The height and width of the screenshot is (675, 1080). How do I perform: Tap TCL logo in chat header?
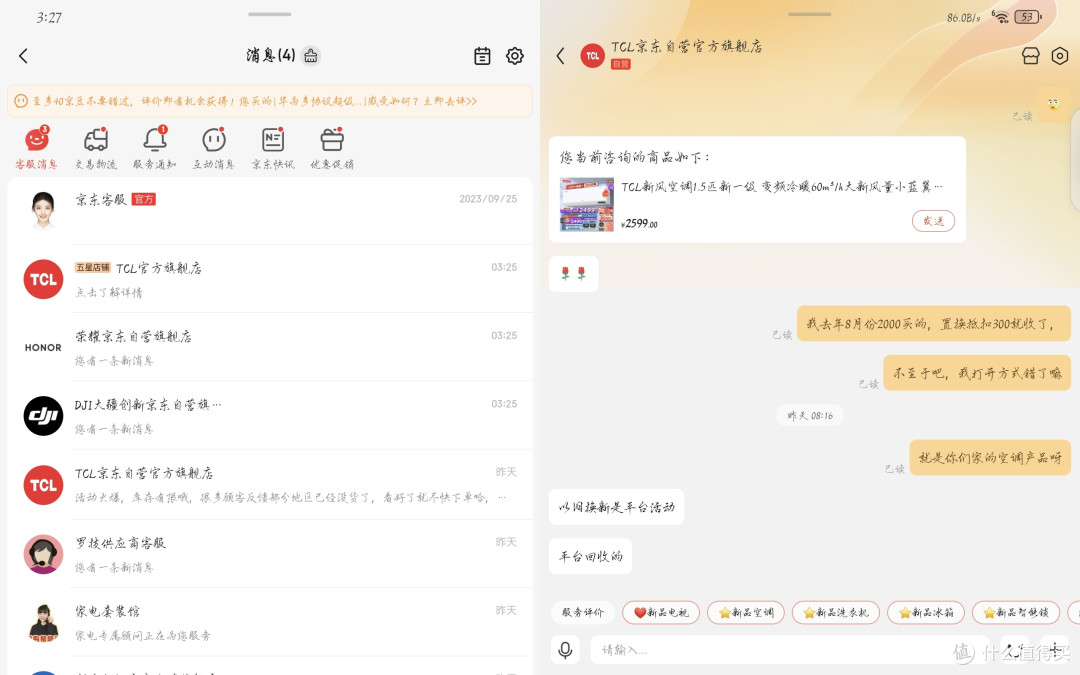(x=593, y=56)
